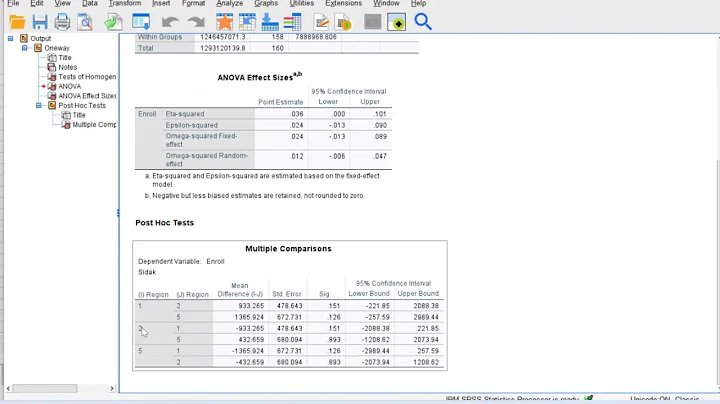The image size is (720, 404).
Task: Click the Multiple Comparisons table icon in outline
Action: pyautogui.click(x=66, y=125)
